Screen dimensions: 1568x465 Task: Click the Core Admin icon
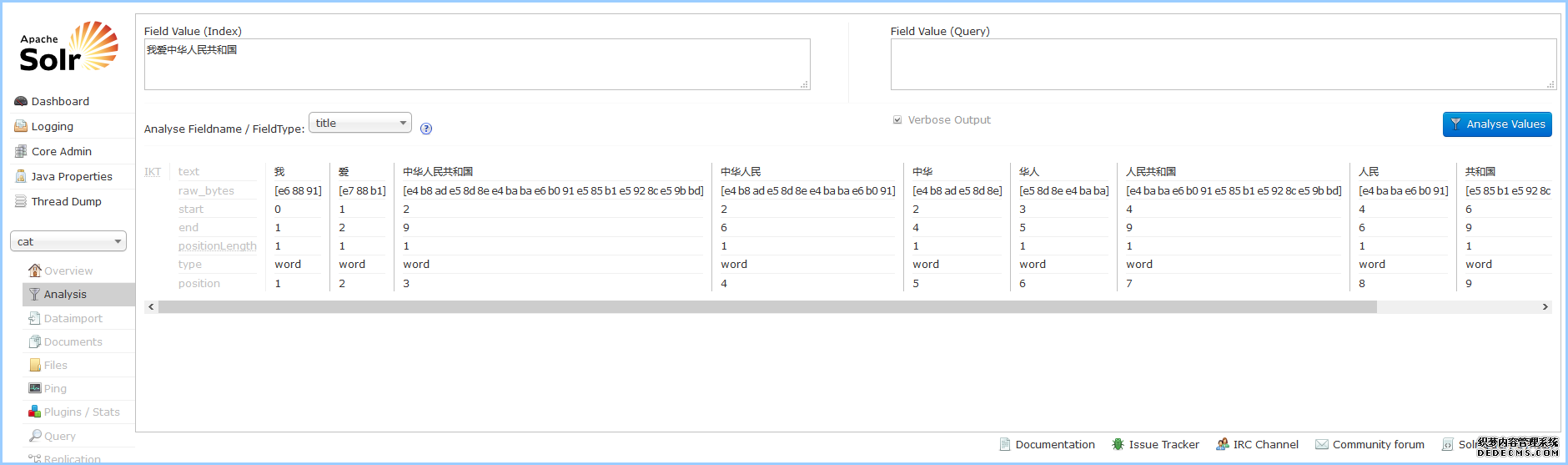pyautogui.click(x=21, y=151)
